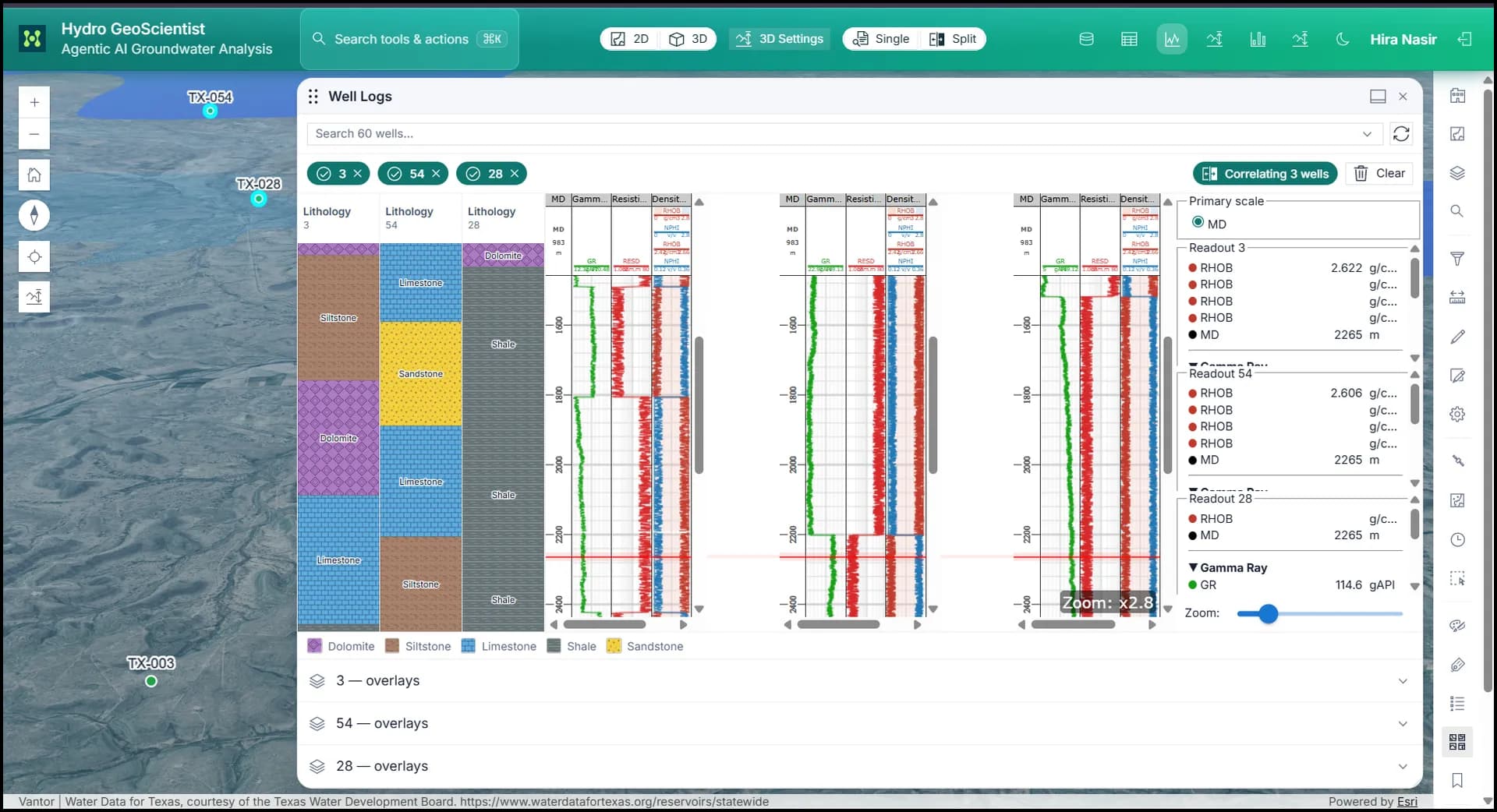Image resolution: width=1497 pixels, height=812 pixels.
Task: Zoom out on the map with minus button
Action: (34, 134)
